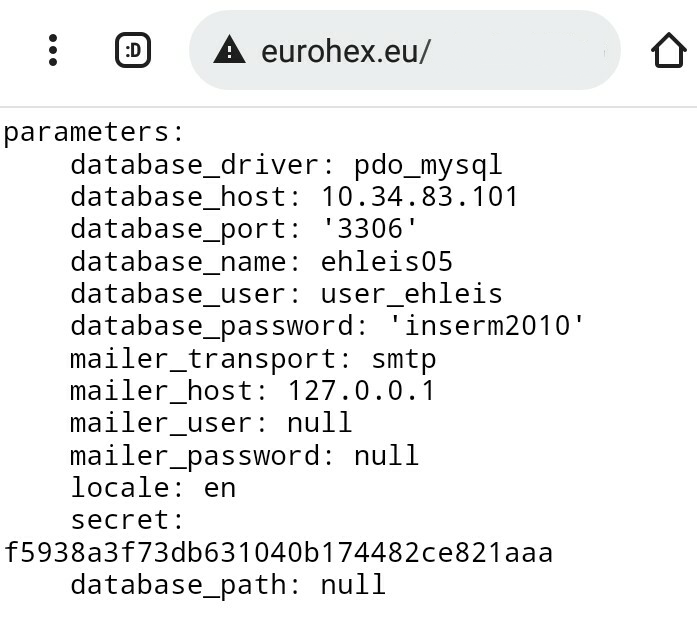Click the 'secret:' label

pos(127,520)
